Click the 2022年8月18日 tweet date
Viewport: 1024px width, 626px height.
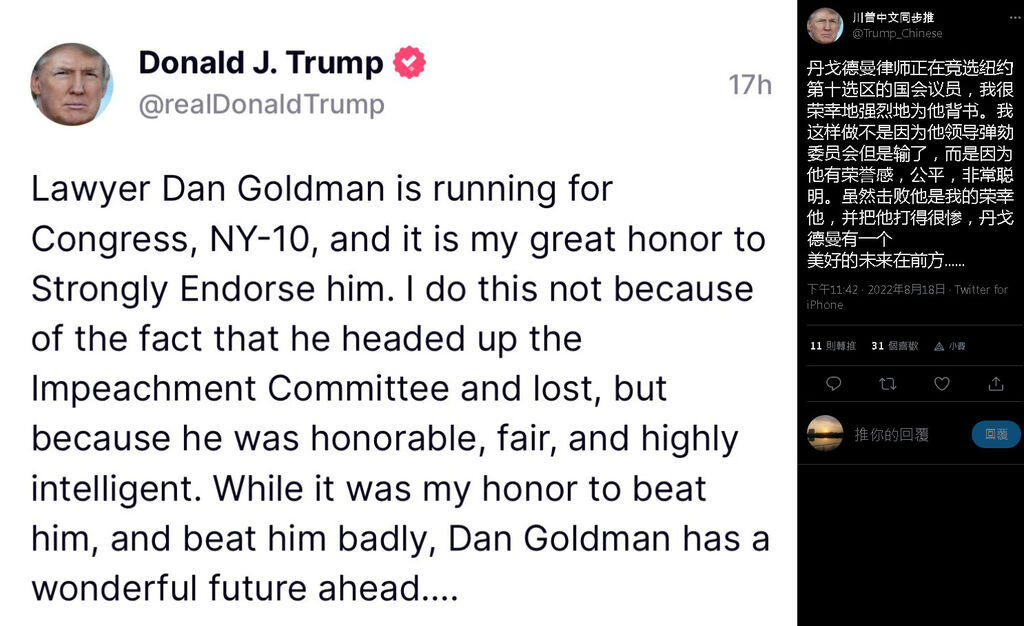[x=906, y=289]
